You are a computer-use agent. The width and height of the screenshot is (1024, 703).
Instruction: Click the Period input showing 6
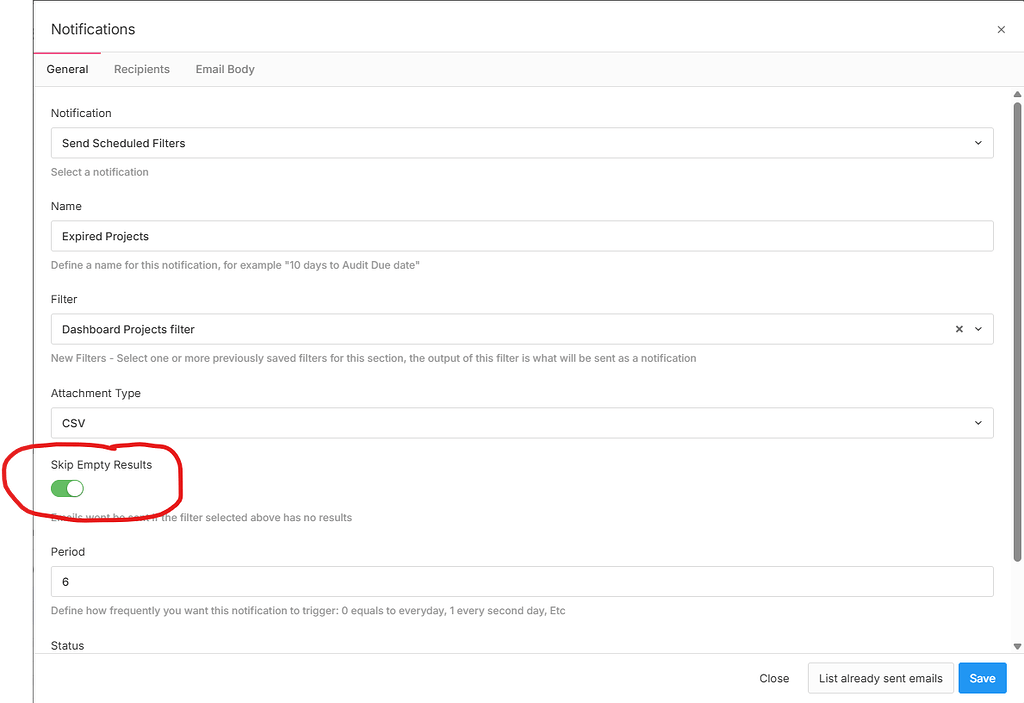[522, 581]
